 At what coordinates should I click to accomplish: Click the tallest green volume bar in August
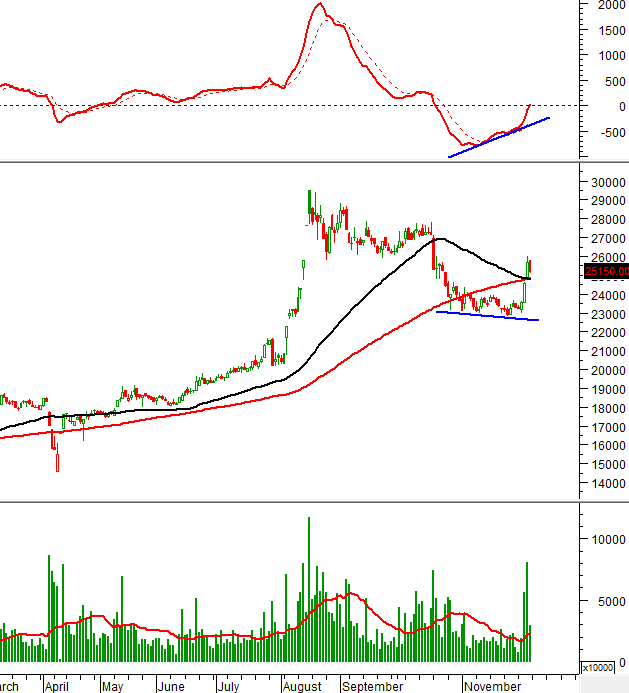click(309, 590)
